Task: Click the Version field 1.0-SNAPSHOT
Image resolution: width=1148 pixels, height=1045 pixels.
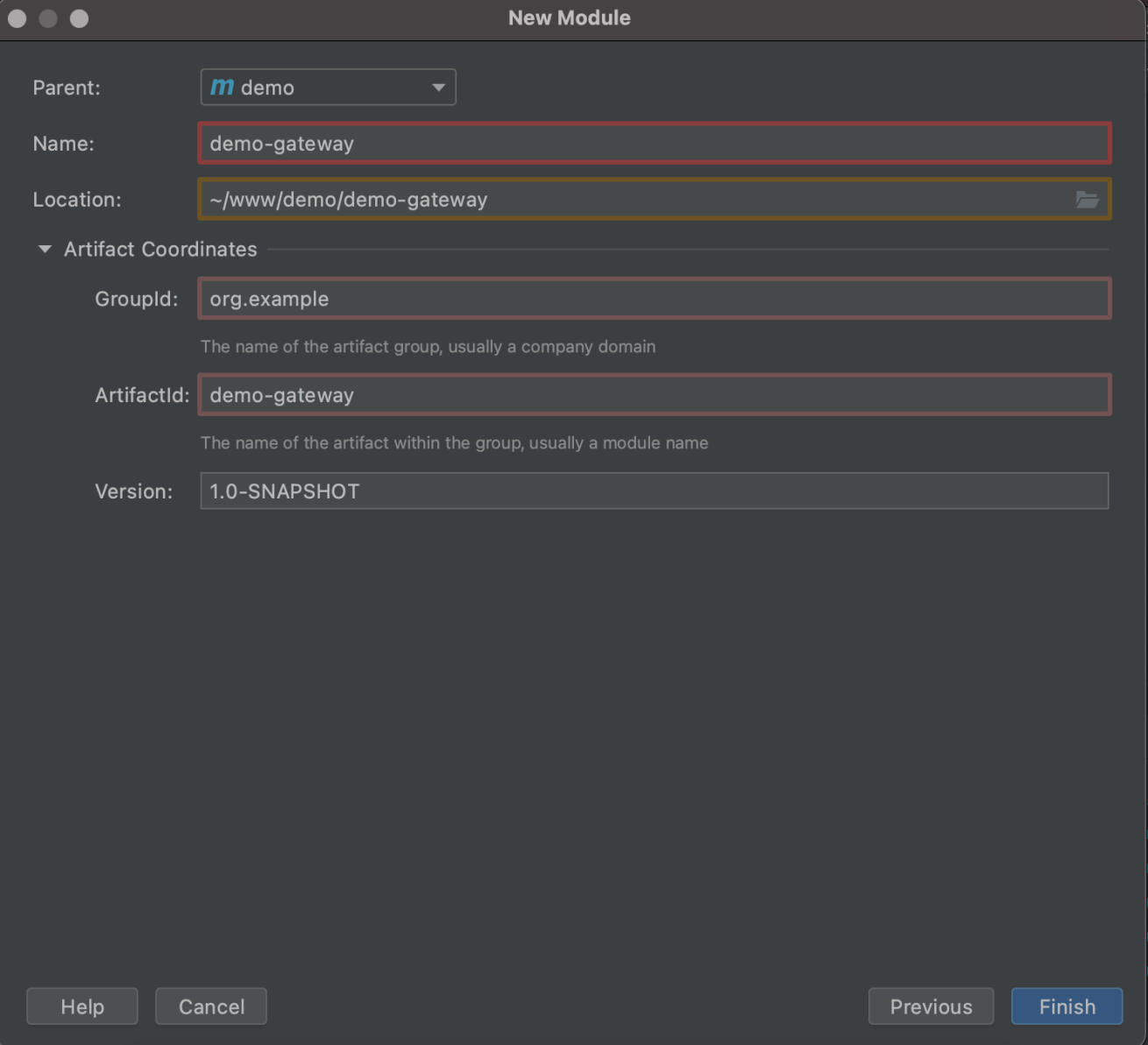Action: tap(655, 491)
